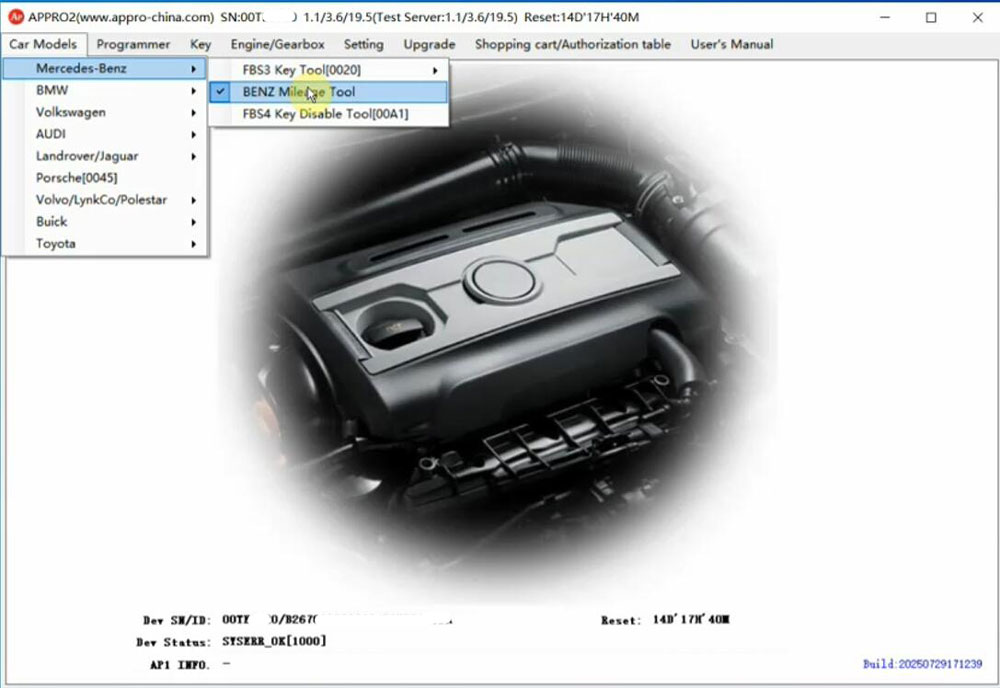
Task: Open Shopping cart/Authorization table menu
Action: click(x=572, y=44)
